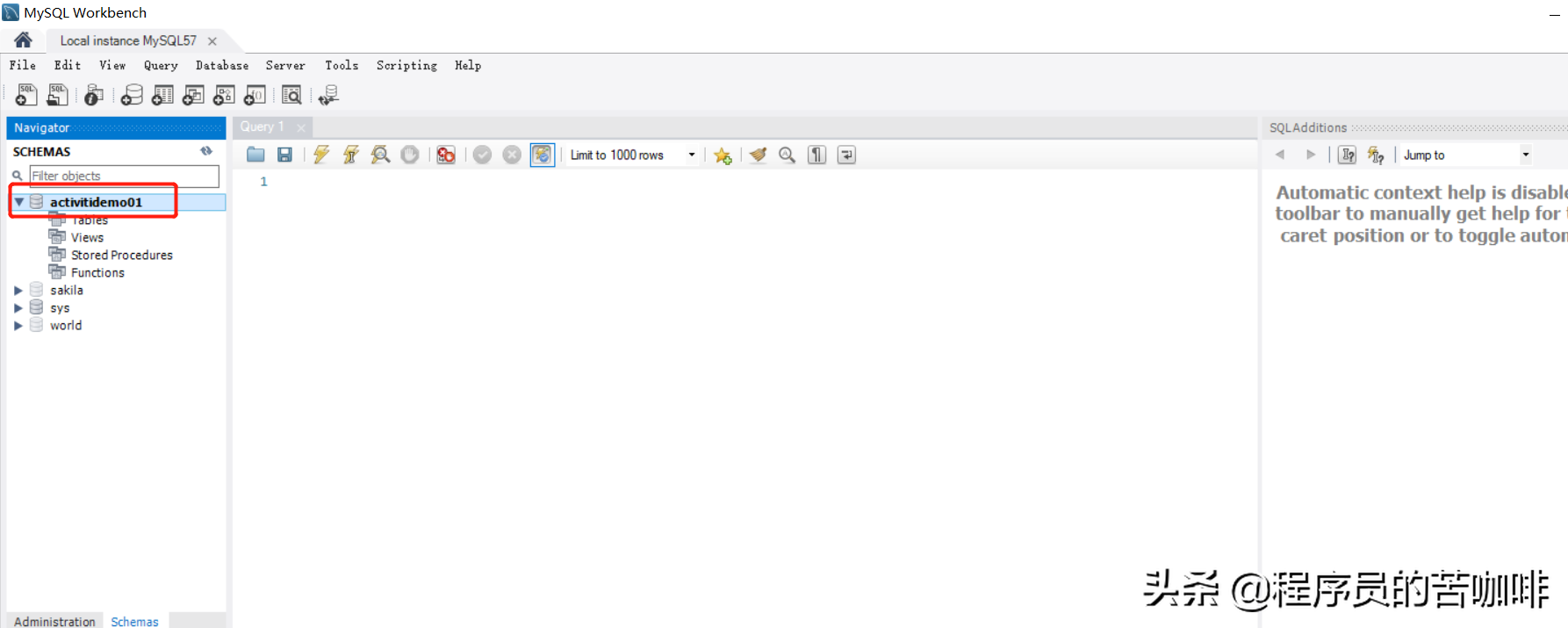Select the Local instance MySQL57 tab
1568x628 pixels.
pos(128,40)
